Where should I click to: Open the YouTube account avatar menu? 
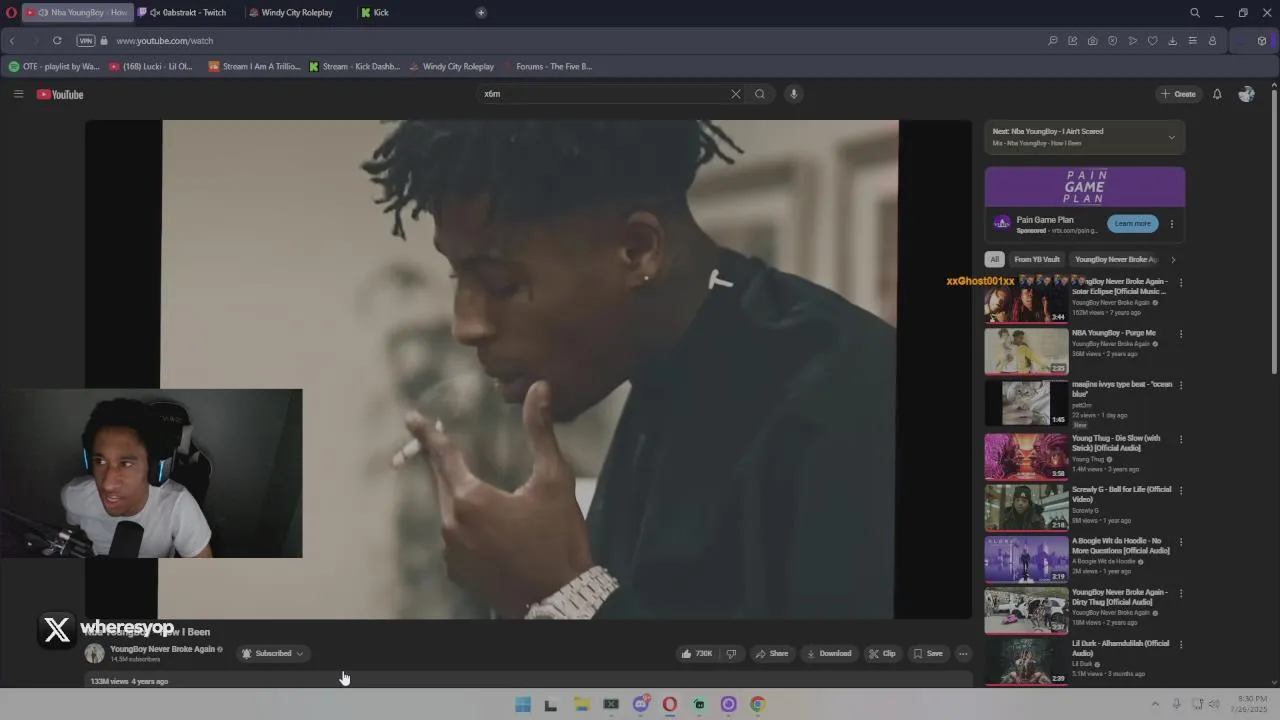pyautogui.click(x=1246, y=94)
